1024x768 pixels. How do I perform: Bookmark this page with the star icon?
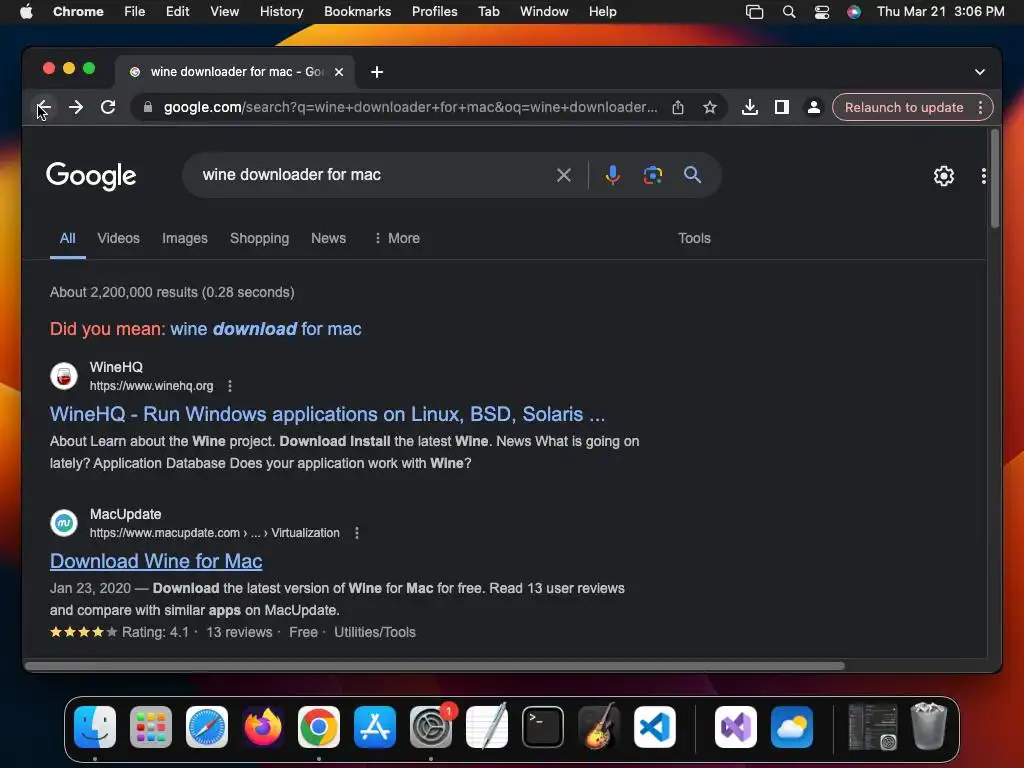tap(710, 107)
